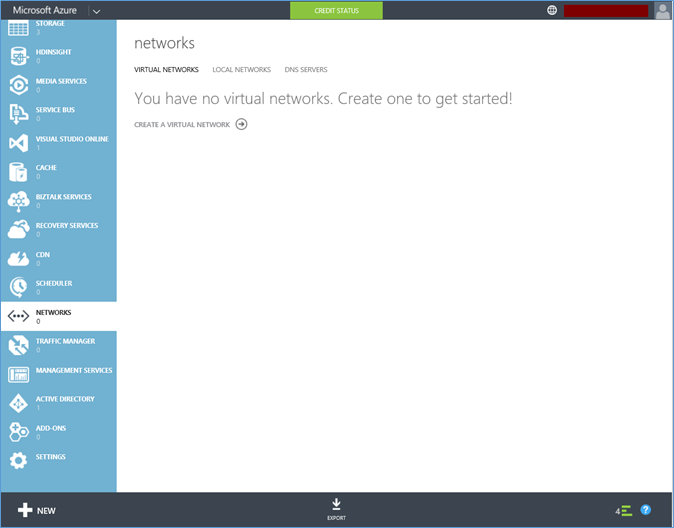This screenshot has height=528, width=674.
Task: Click the Settings label
Action: [51, 457]
